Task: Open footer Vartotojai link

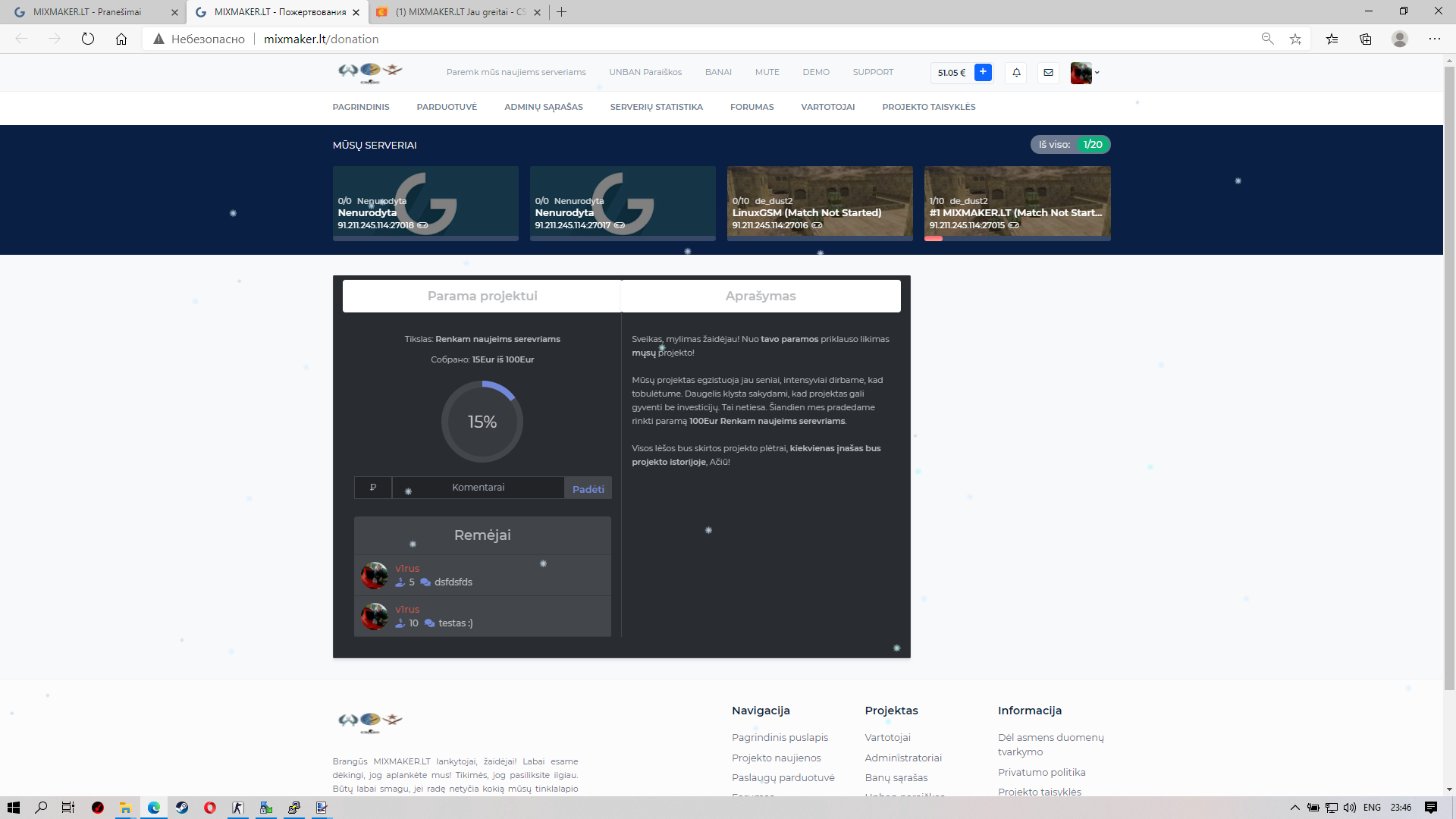Action: tap(887, 737)
